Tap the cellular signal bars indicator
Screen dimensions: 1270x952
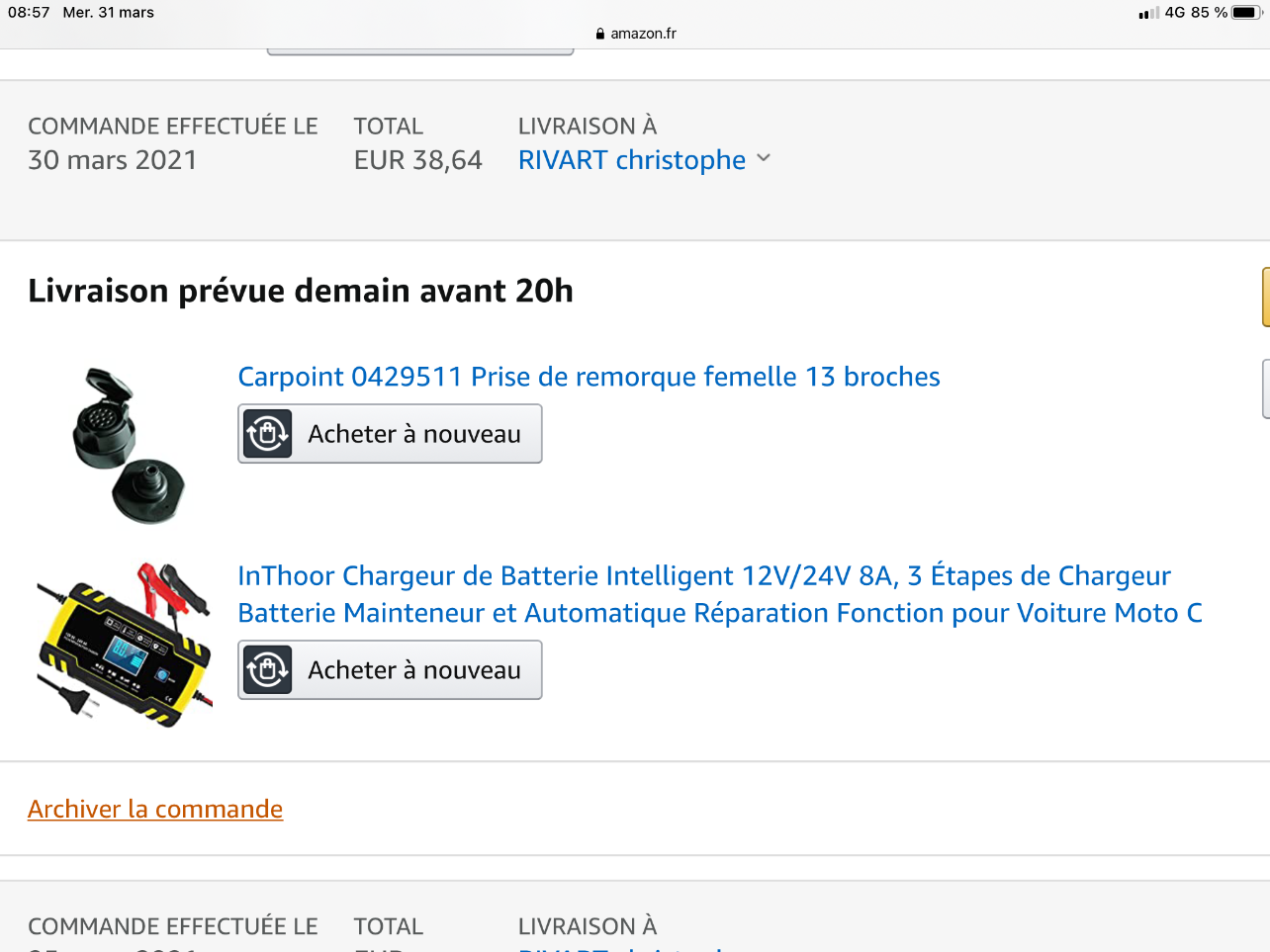pos(1148,14)
